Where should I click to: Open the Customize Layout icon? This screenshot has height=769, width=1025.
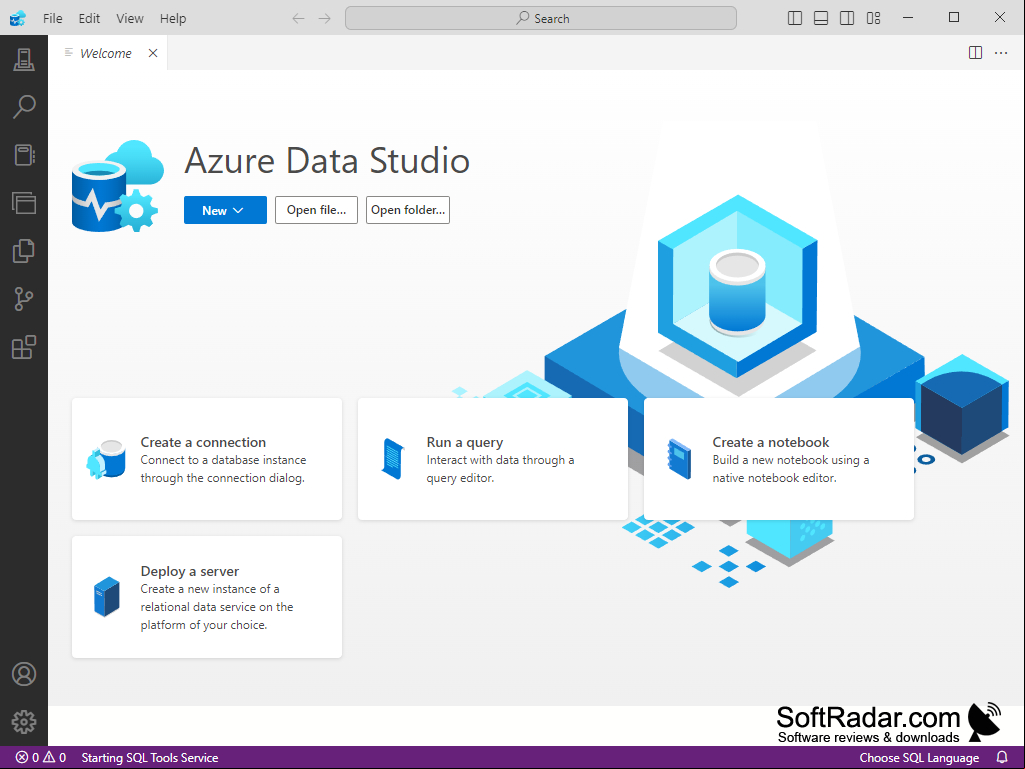[873, 18]
